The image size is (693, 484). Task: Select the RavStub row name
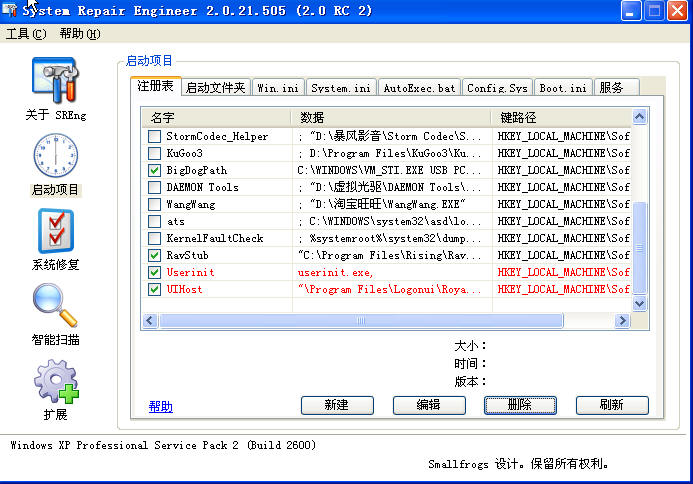point(187,255)
